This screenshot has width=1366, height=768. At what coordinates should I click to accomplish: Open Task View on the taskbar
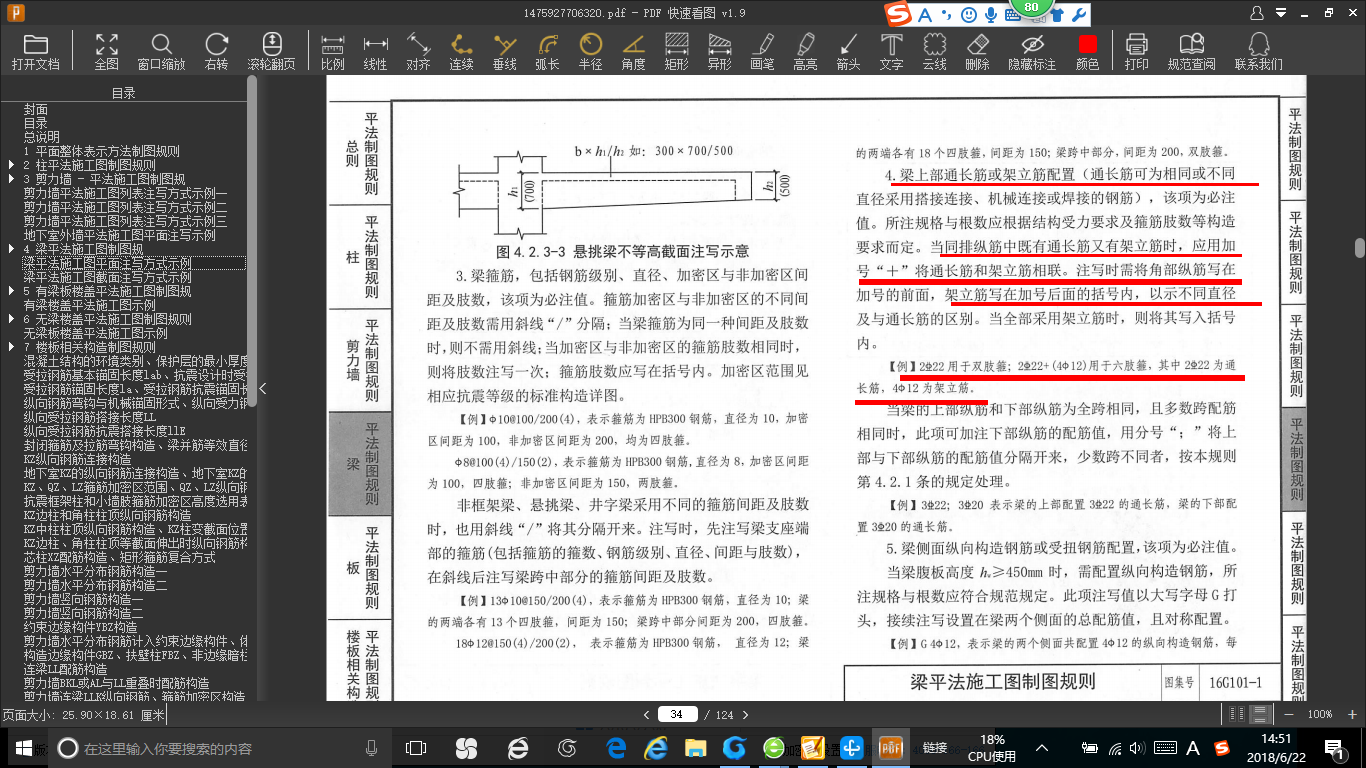tap(415, 748)
